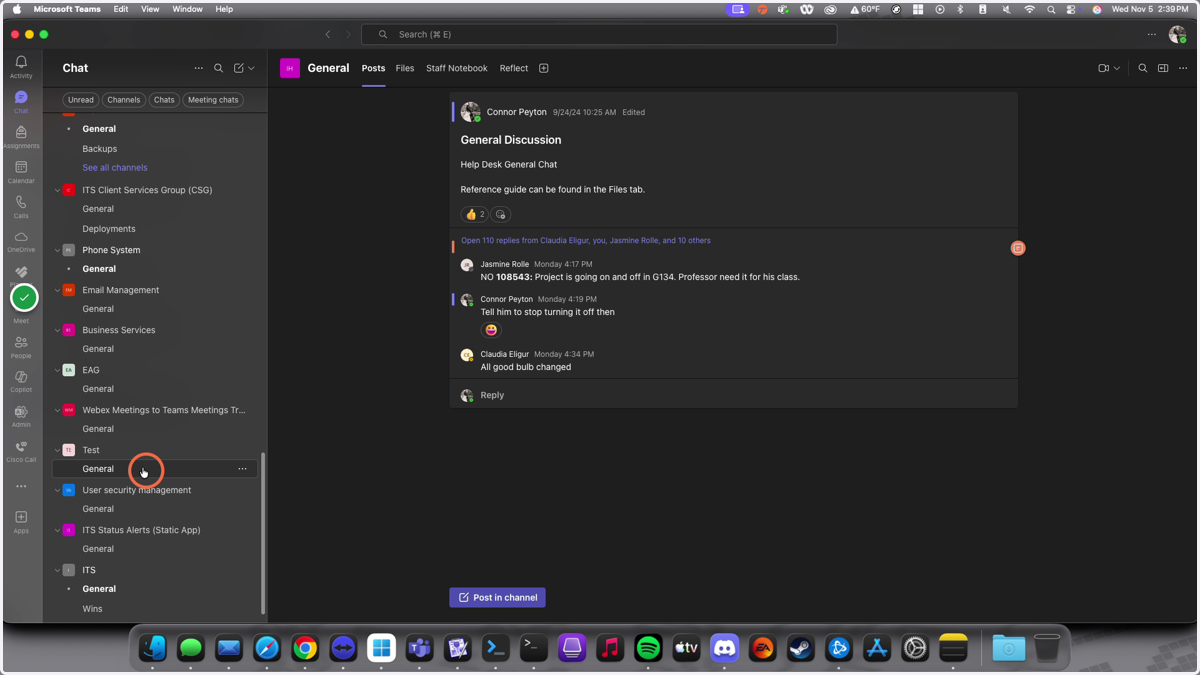Select the Wins channel under ITS

92,609
